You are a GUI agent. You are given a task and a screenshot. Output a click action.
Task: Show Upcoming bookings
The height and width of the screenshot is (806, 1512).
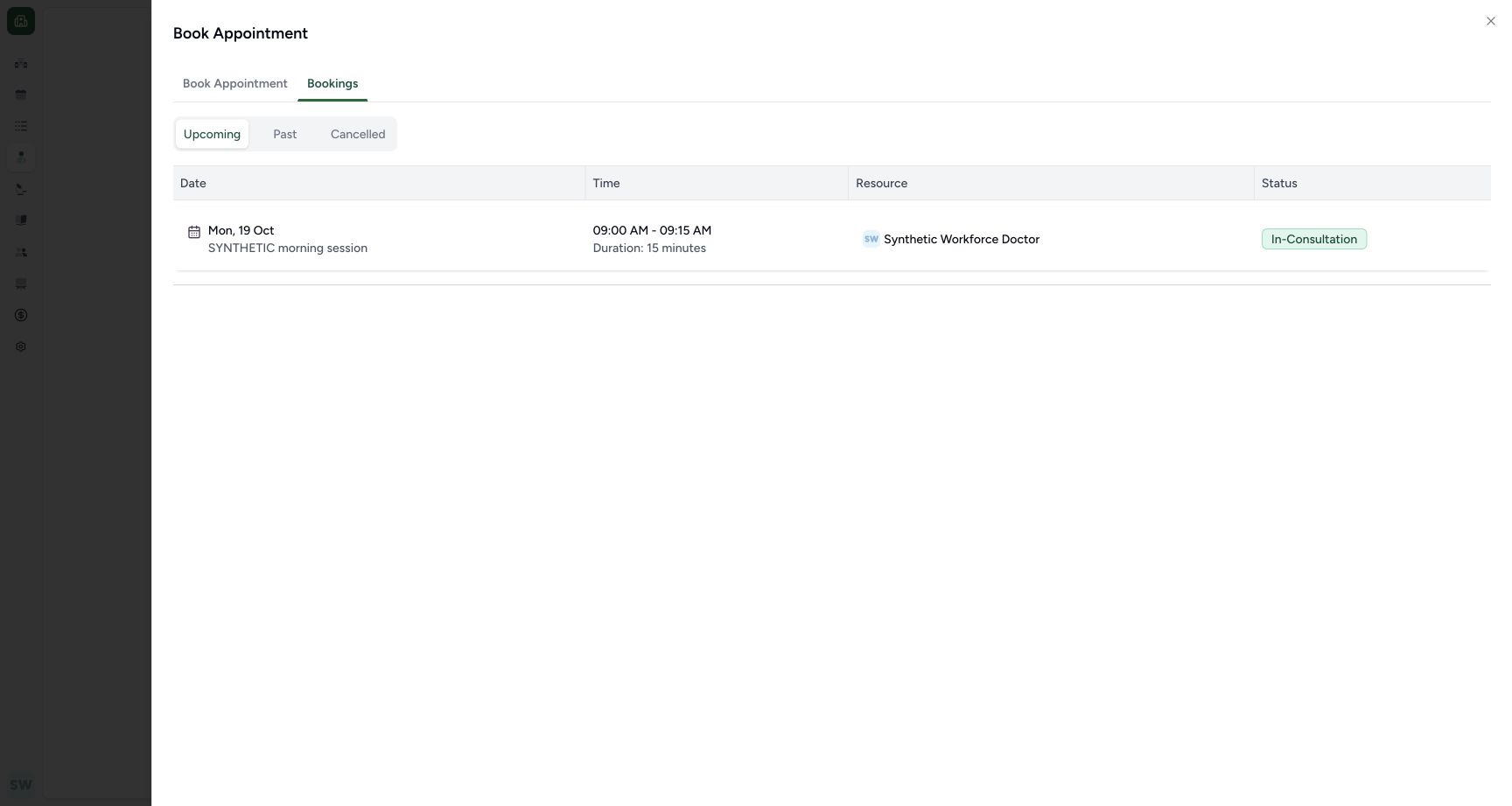click(x=212, y=134)
